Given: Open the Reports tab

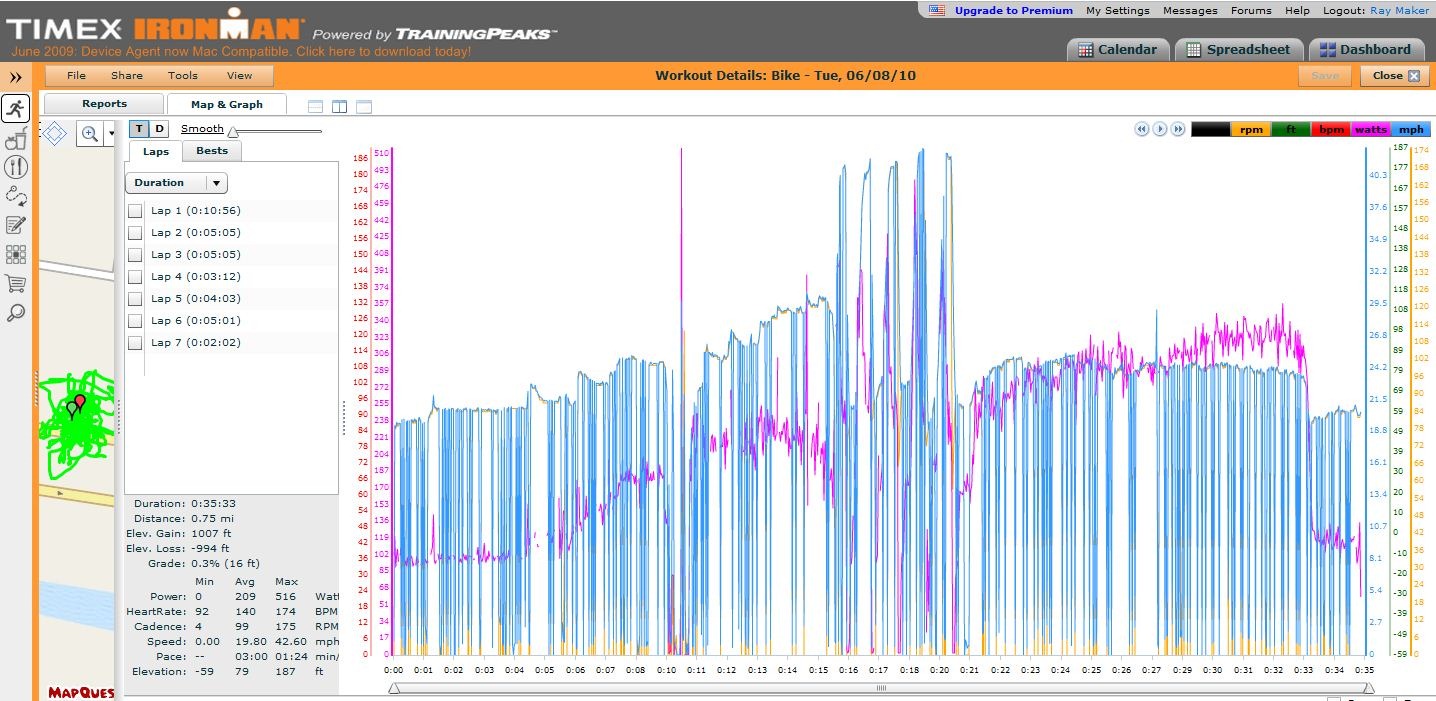Looking at the screenshot, I should pos(104,104).
